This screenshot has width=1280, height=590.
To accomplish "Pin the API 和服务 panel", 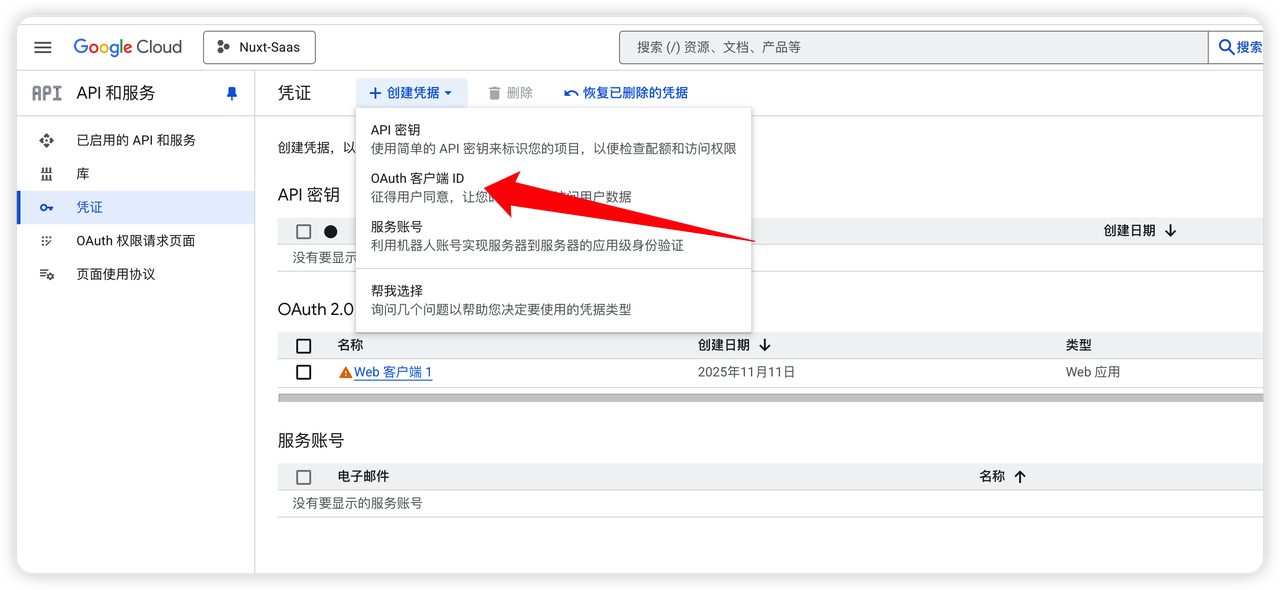I will (x=232, y=93).
